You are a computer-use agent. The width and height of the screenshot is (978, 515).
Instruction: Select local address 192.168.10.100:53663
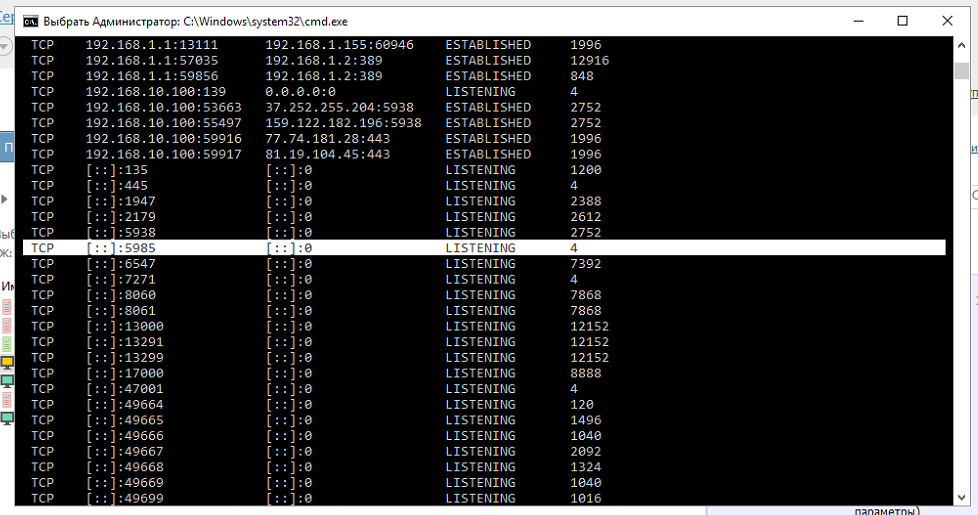163,107
